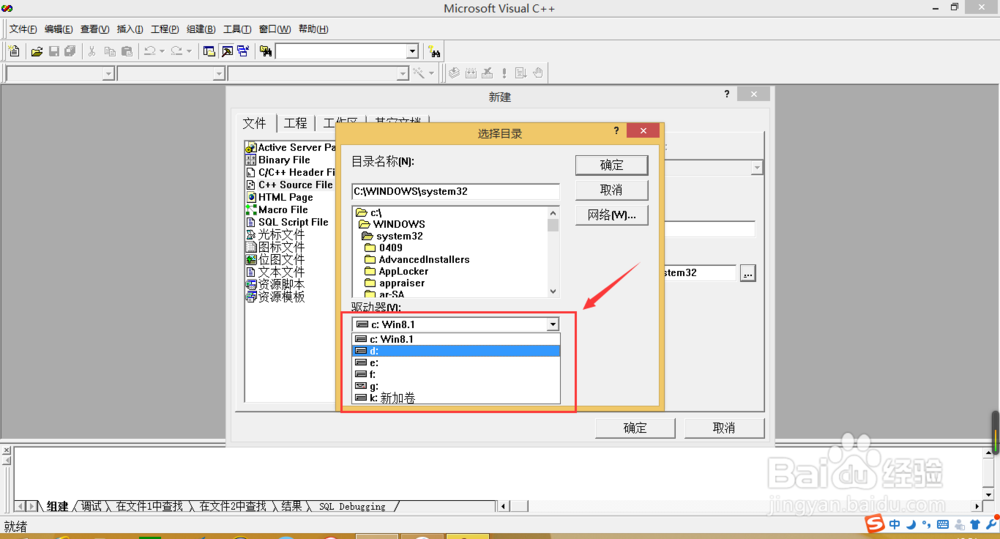Toggle the Workspace window icon

point(209,51)
